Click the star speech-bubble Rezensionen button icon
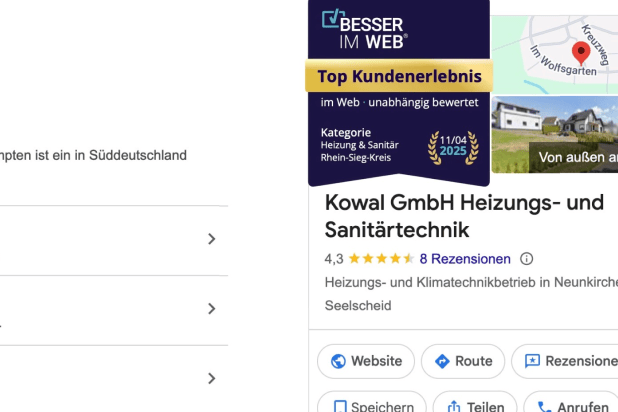The height and width of the screenshot is (412, 618). [532, 361]
